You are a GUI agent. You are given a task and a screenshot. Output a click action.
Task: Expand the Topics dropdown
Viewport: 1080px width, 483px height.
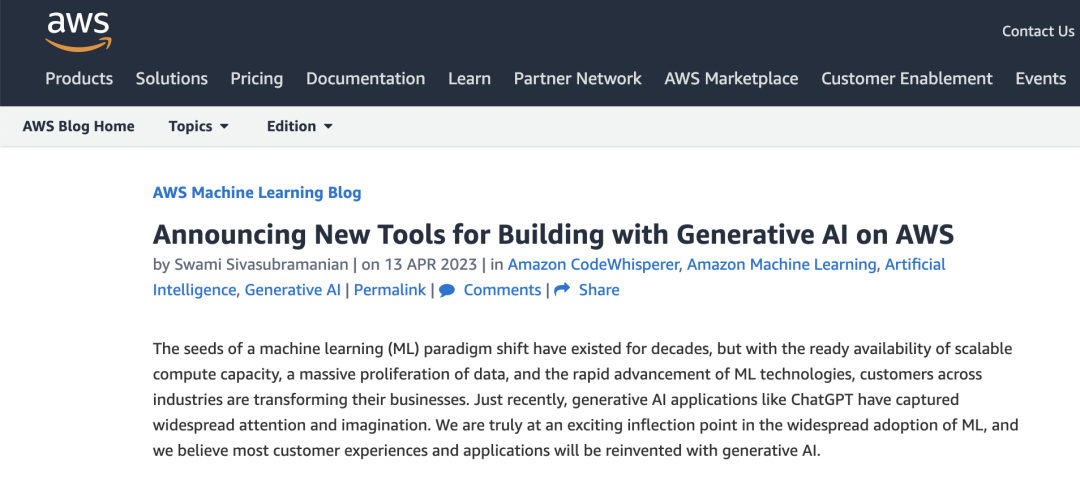198,126
